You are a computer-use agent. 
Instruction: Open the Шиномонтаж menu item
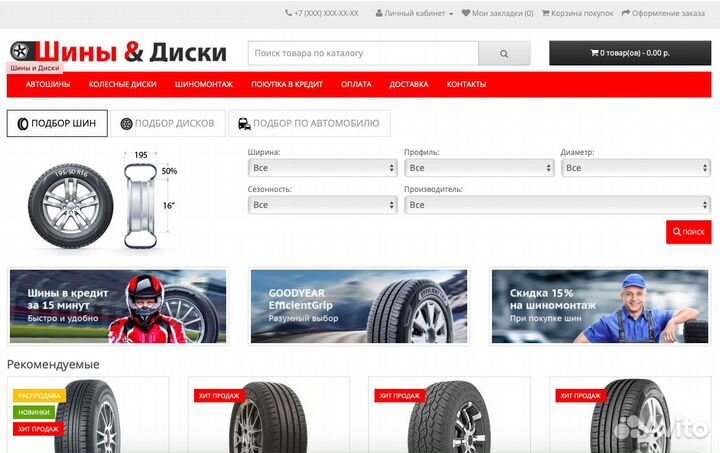204,84
